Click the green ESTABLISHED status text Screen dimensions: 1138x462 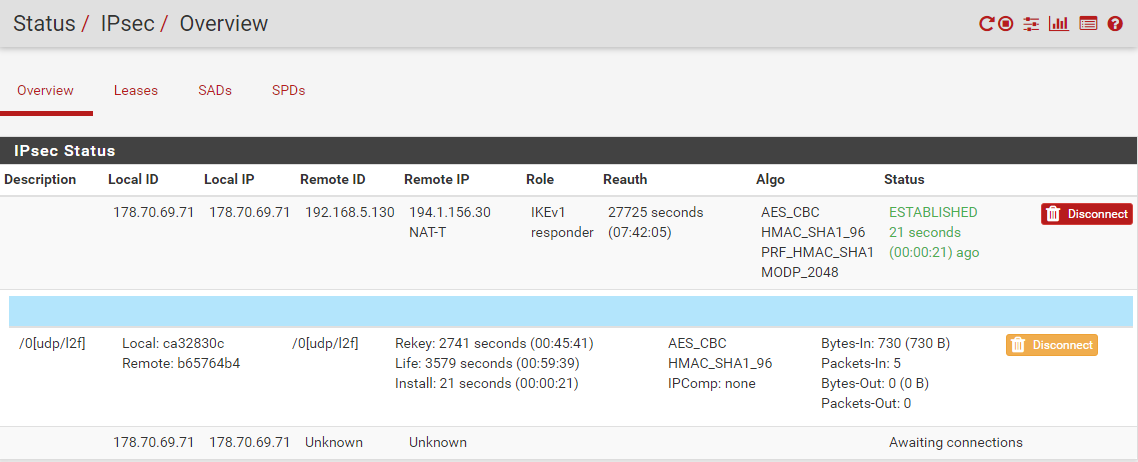tap(933, 212)
